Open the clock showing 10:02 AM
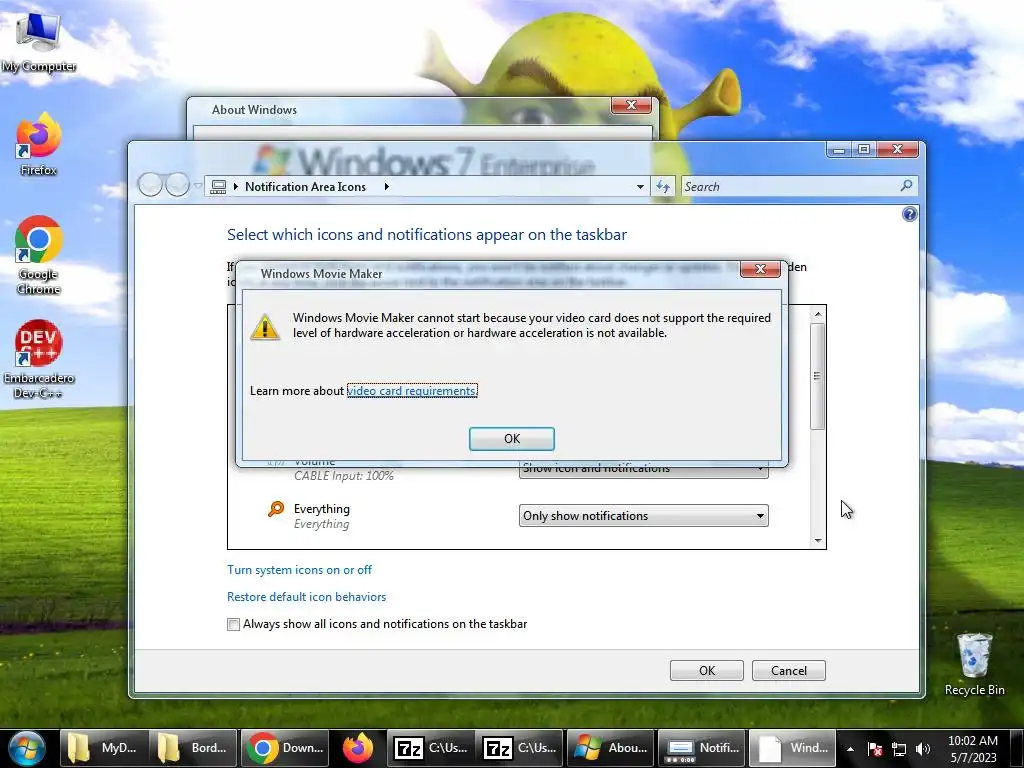 coord(972,748)
